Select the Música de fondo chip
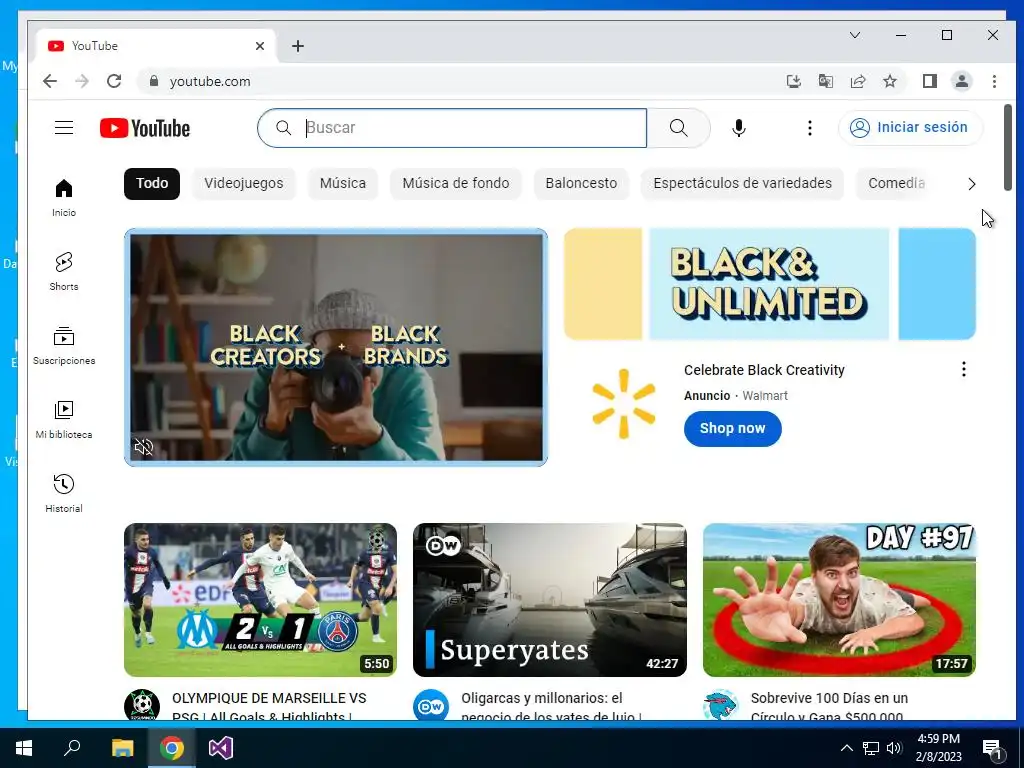This screenshot has height=768, width=1024. (456, 184)
